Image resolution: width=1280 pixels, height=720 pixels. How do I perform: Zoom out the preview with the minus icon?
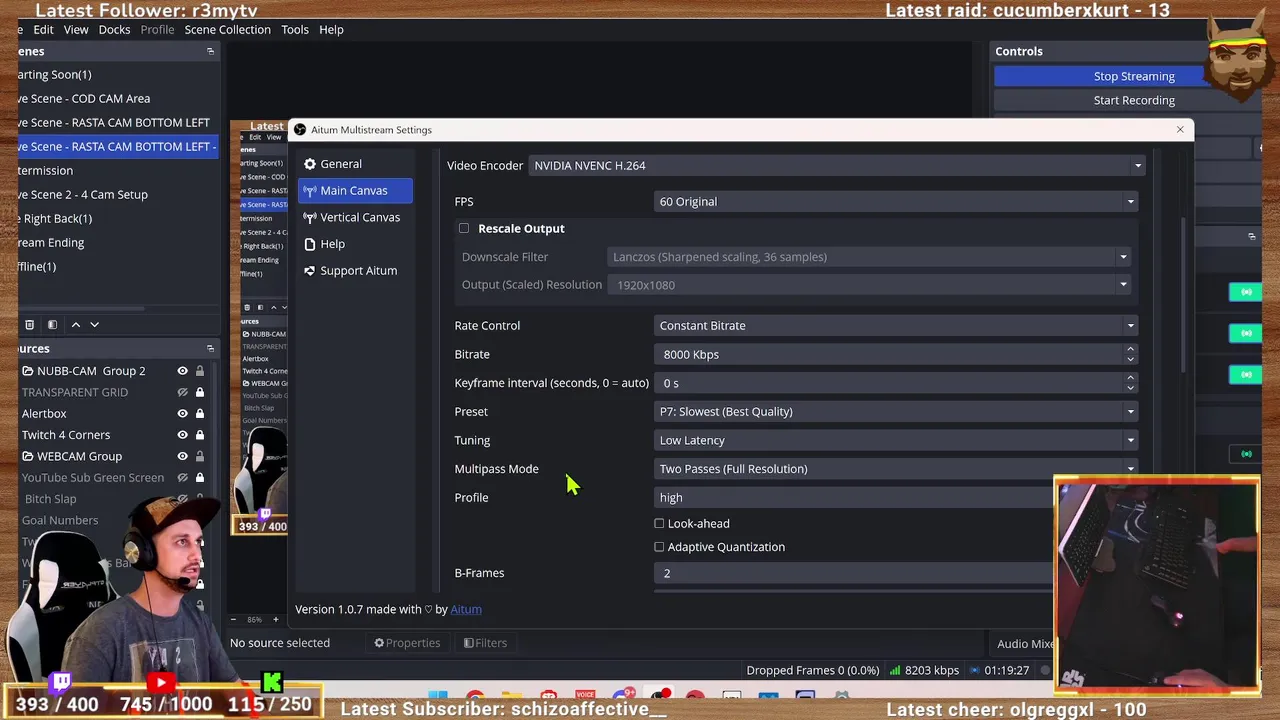click(234, 619)
